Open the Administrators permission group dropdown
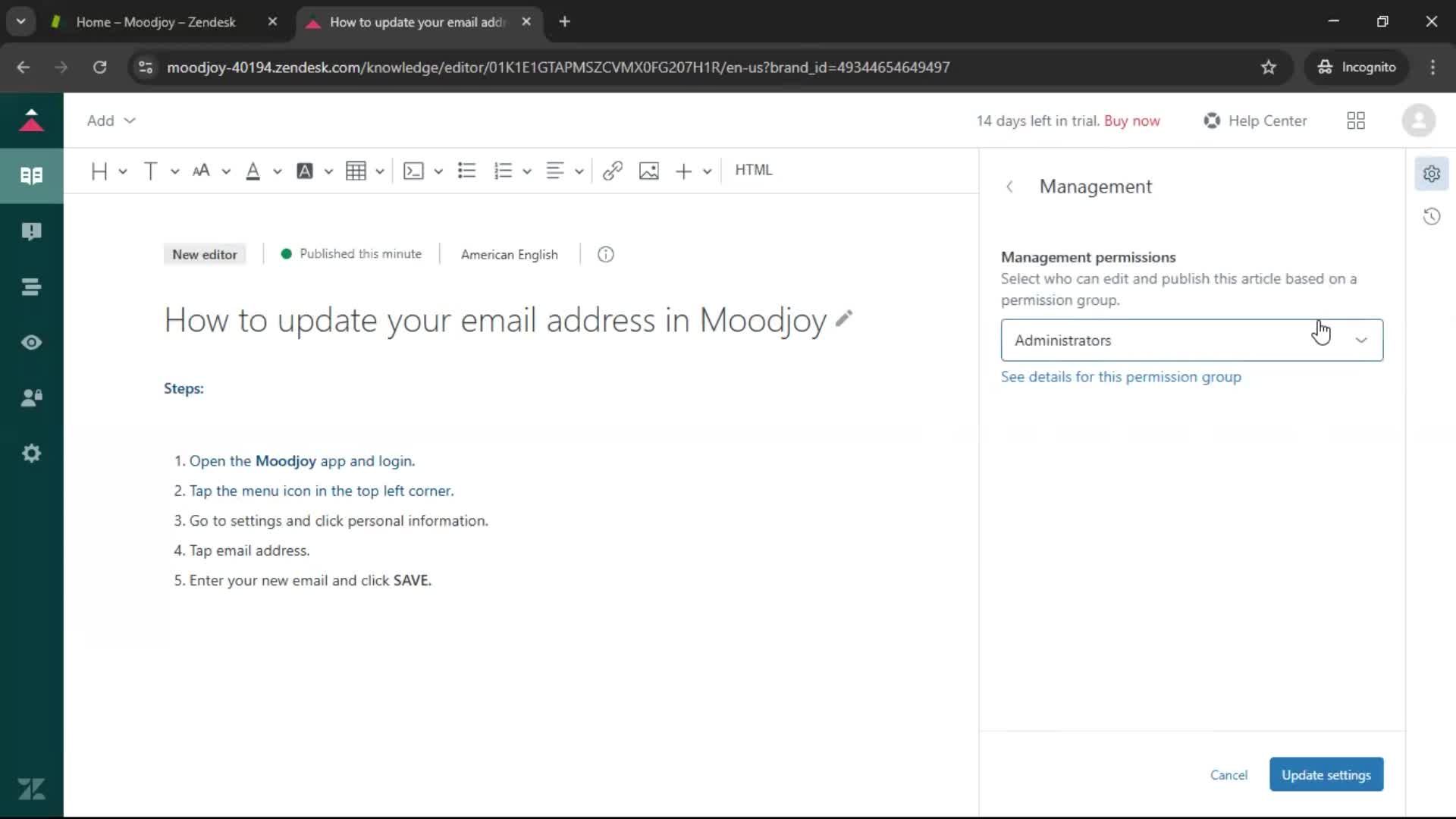The height and width of the screenshot is (819, 1456). click(x=1192, y=340)
